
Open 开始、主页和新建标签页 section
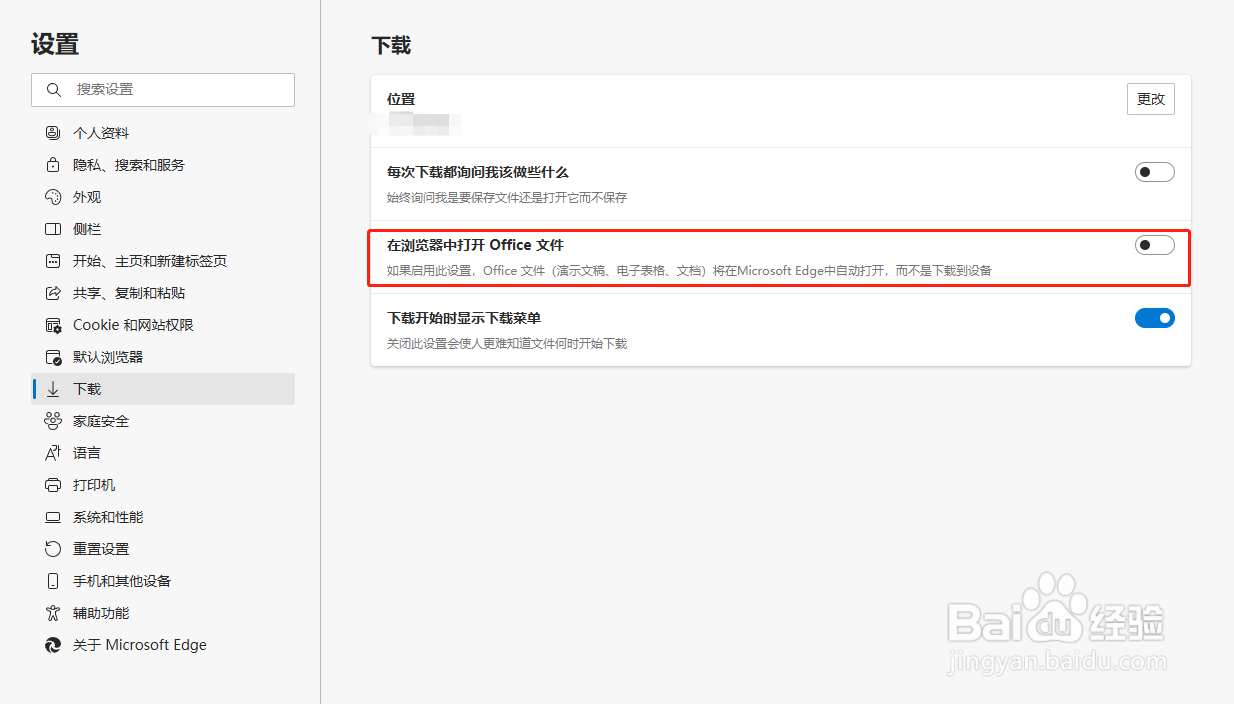[x=163, y=261]
